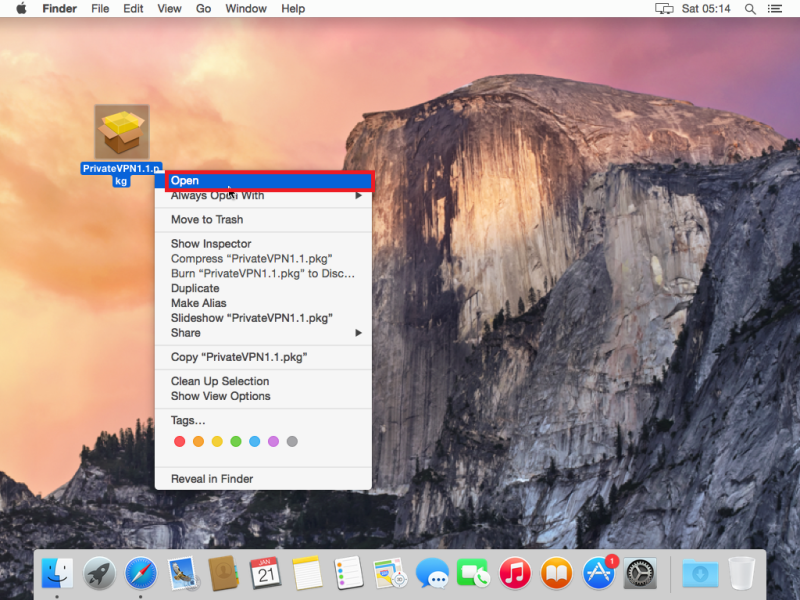The width and height of the screenshot is (800, 600).
Task: Expand the Share submenu
Action: point(264,333)
